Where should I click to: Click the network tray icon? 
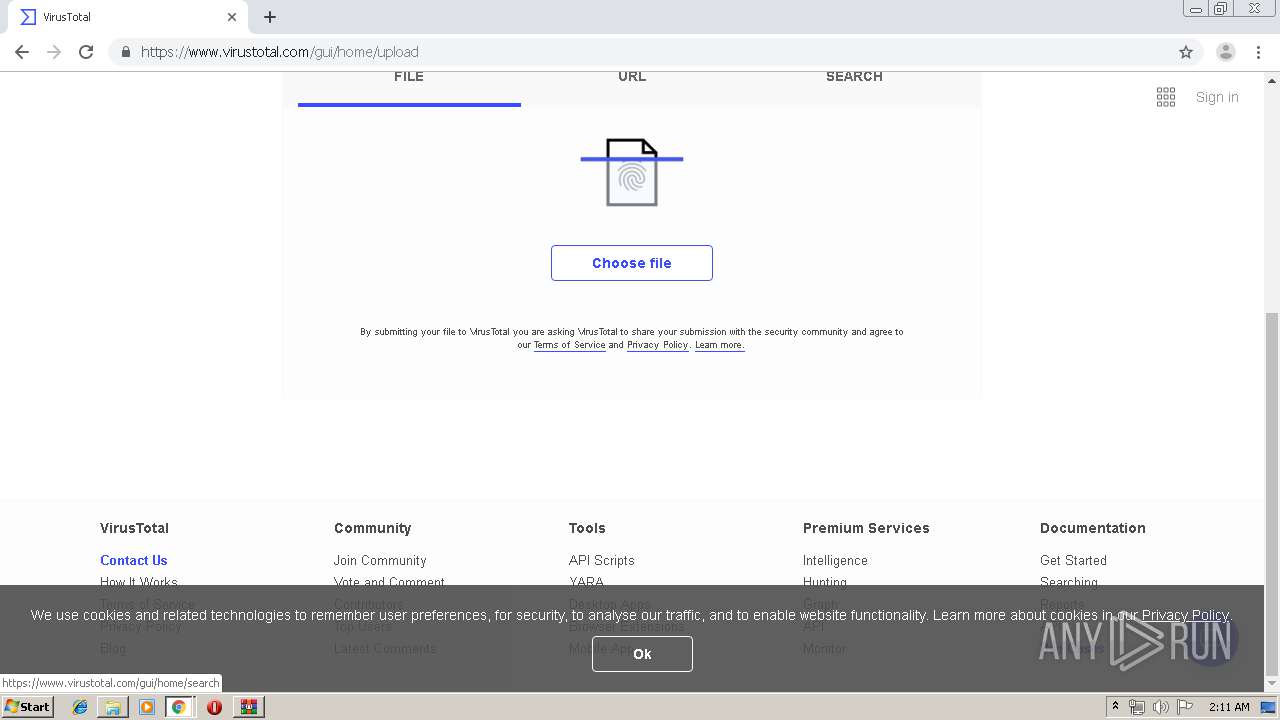tap(1137, 707)
